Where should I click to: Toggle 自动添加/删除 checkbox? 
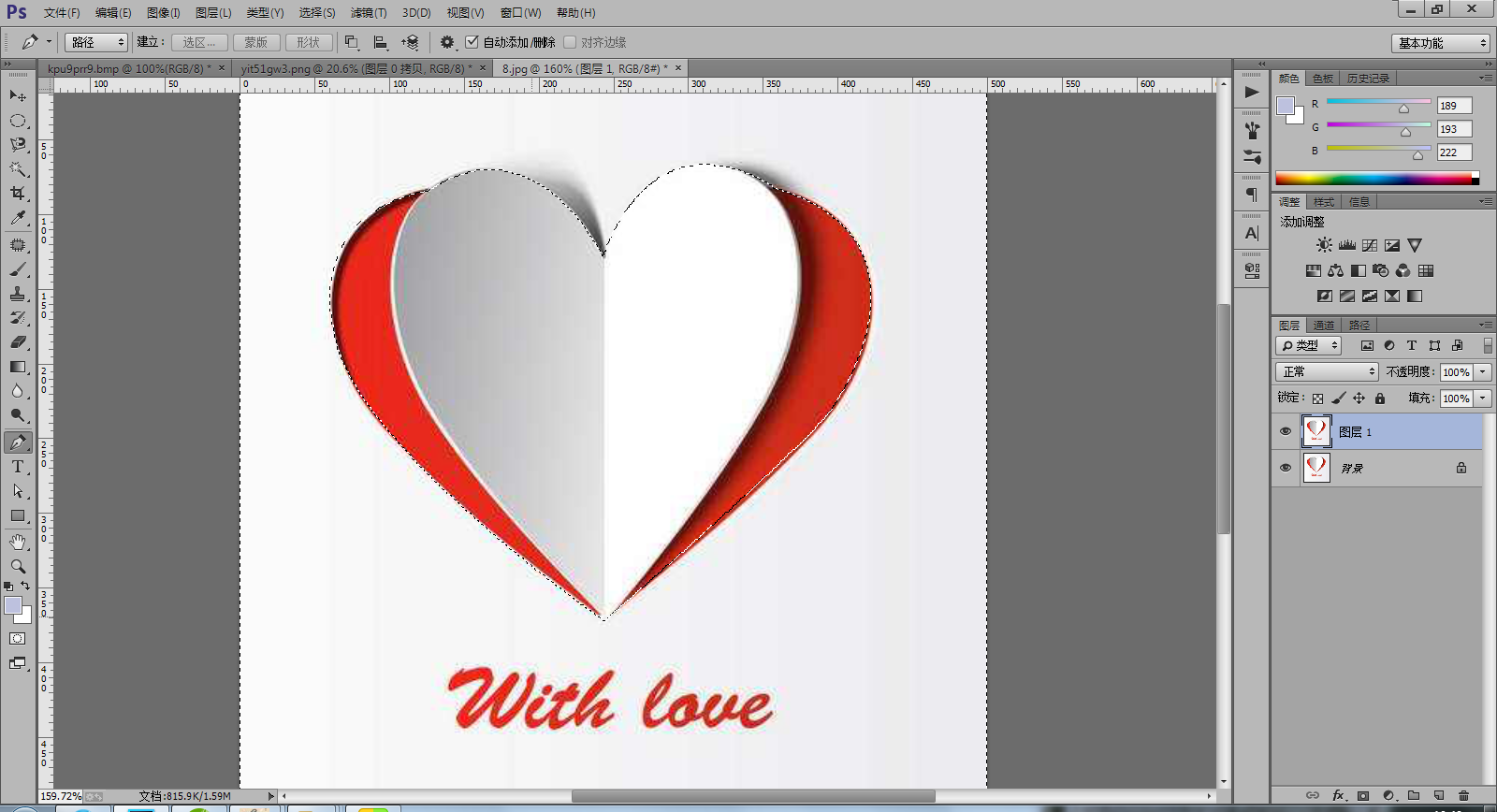click(x=472, y=42)
